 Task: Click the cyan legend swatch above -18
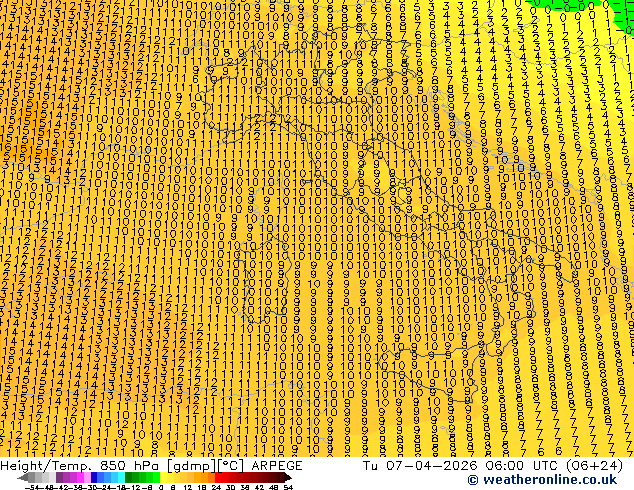121,477
